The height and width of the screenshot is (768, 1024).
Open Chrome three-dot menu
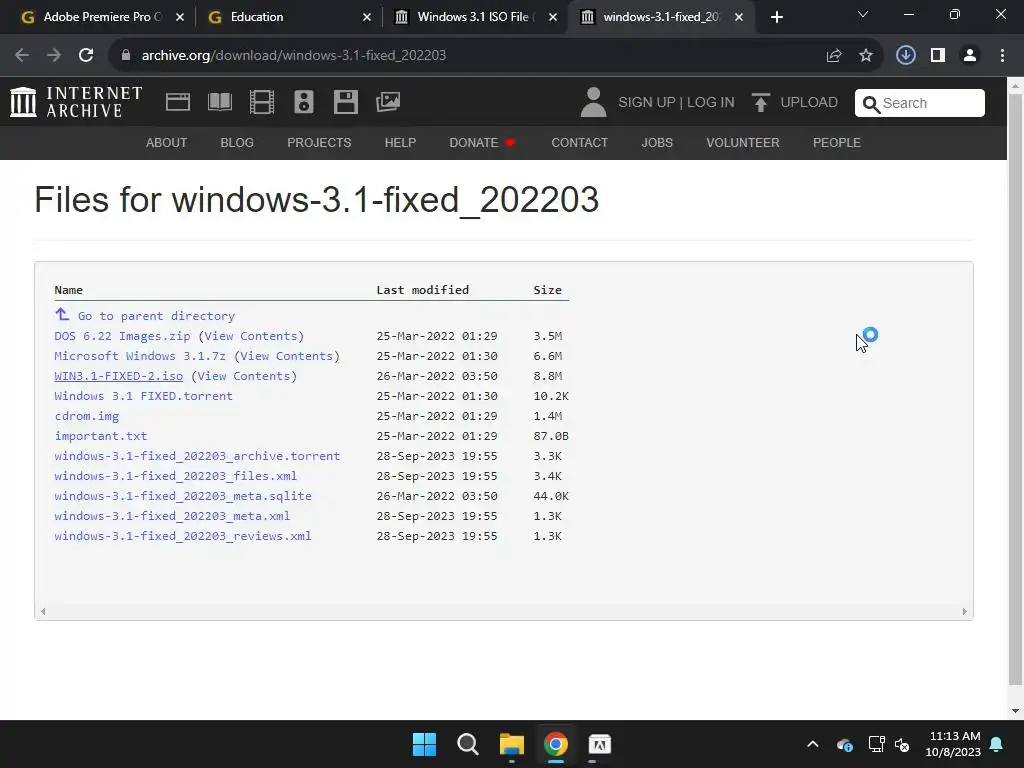pyautogui.click(x=1002, y=56)
